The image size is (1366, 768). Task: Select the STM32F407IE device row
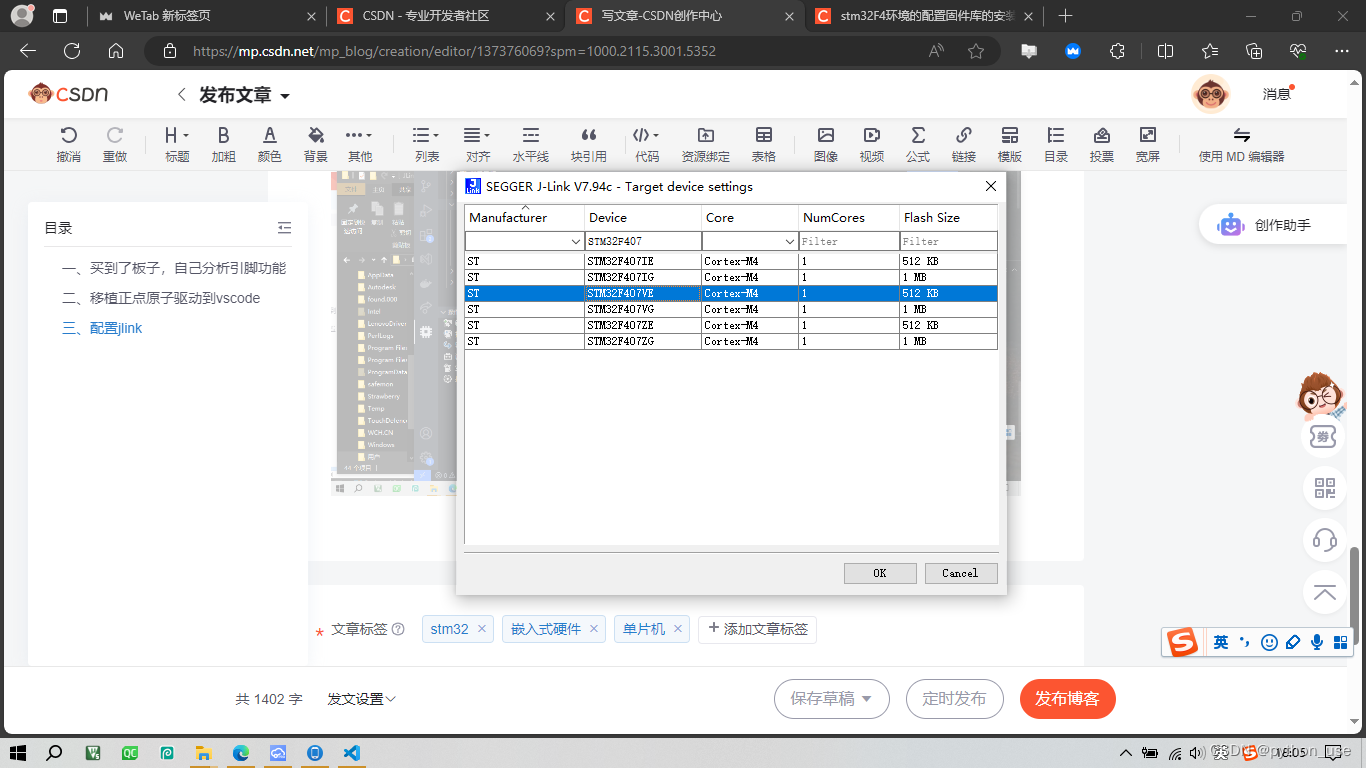[x=731, y=261]
